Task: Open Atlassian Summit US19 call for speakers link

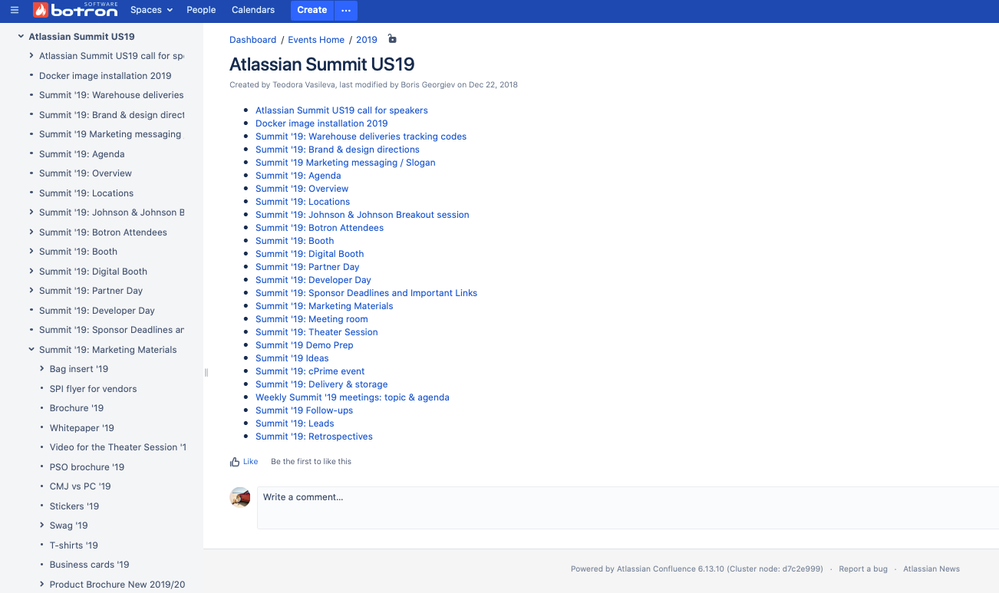Action: pos(341,110)
